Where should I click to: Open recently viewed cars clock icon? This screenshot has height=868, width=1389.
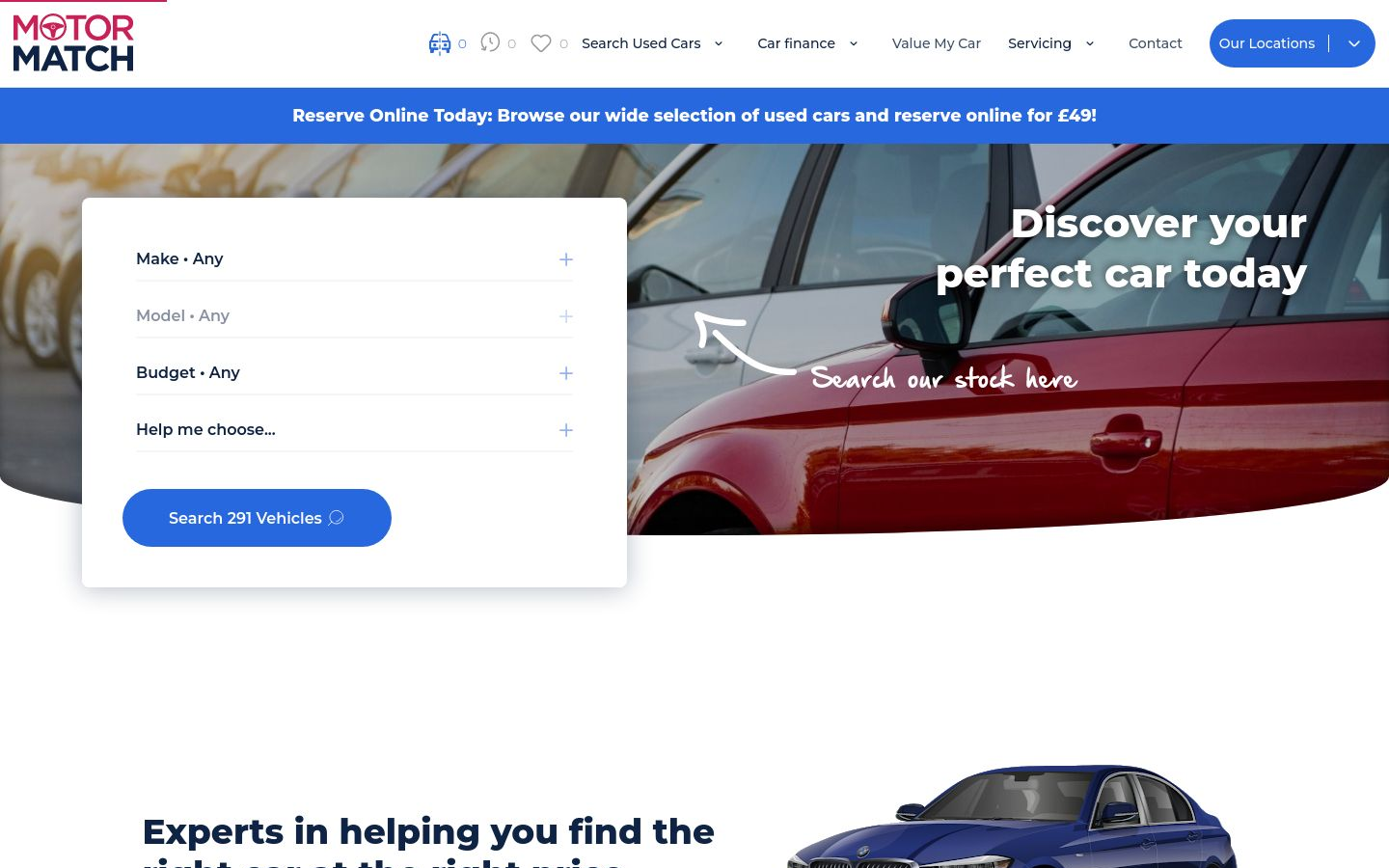point(490,42)
